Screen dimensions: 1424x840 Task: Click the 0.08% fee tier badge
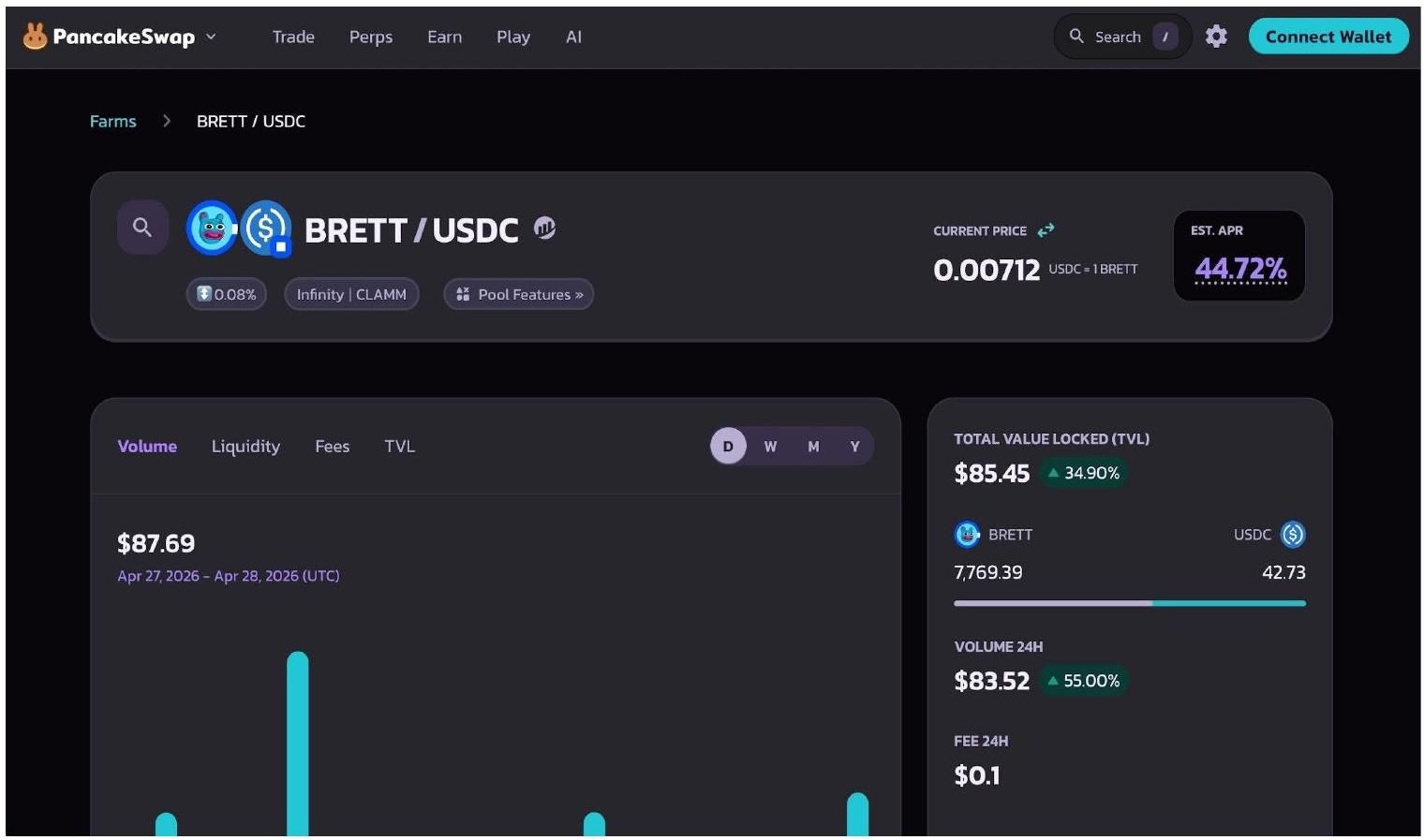[227, 294]
